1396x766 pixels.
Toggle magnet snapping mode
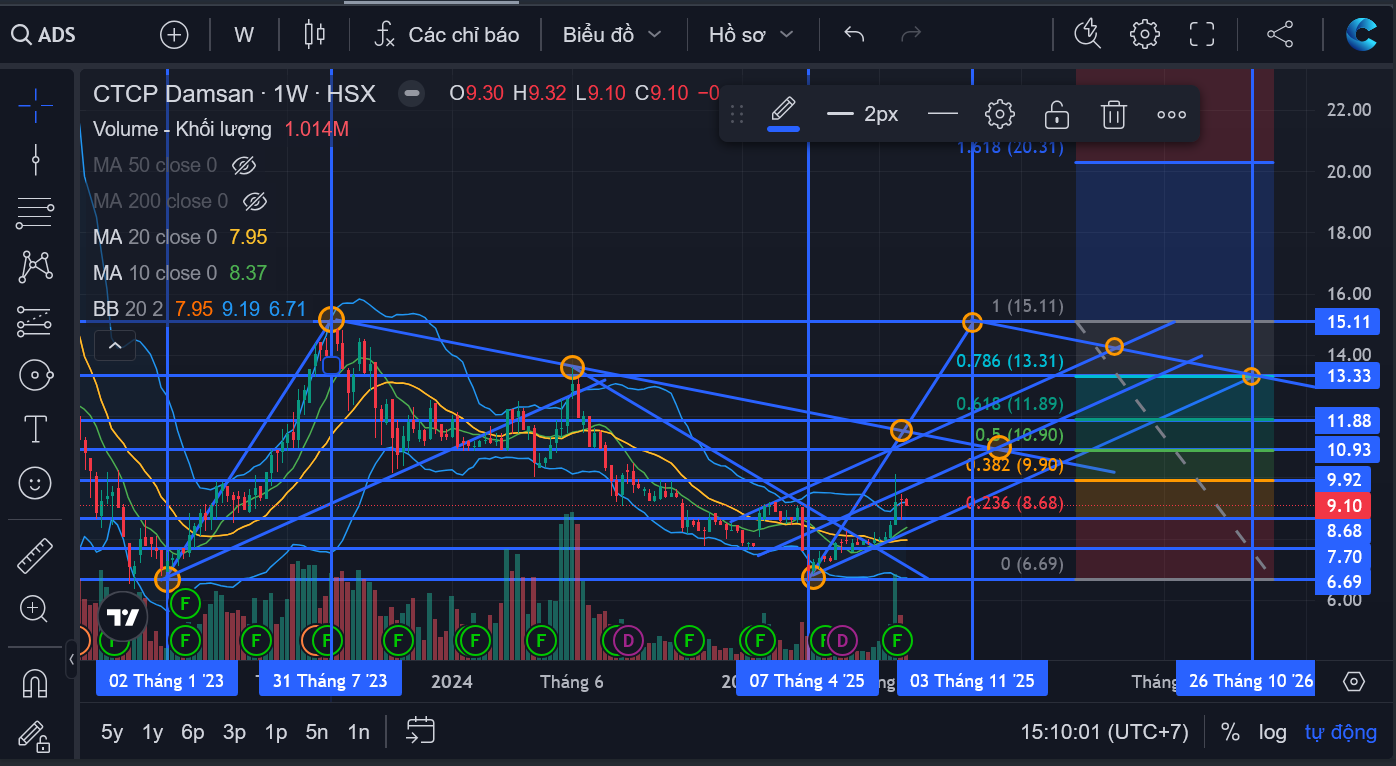[x=36, y=684]
